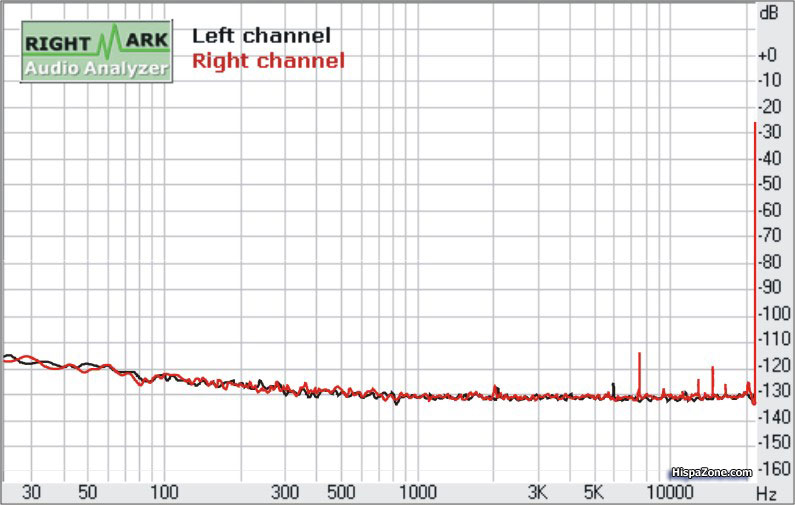The image size is (795, 505).
Task: Click the +0 dB axis tick label
Action: click(768, 55)
